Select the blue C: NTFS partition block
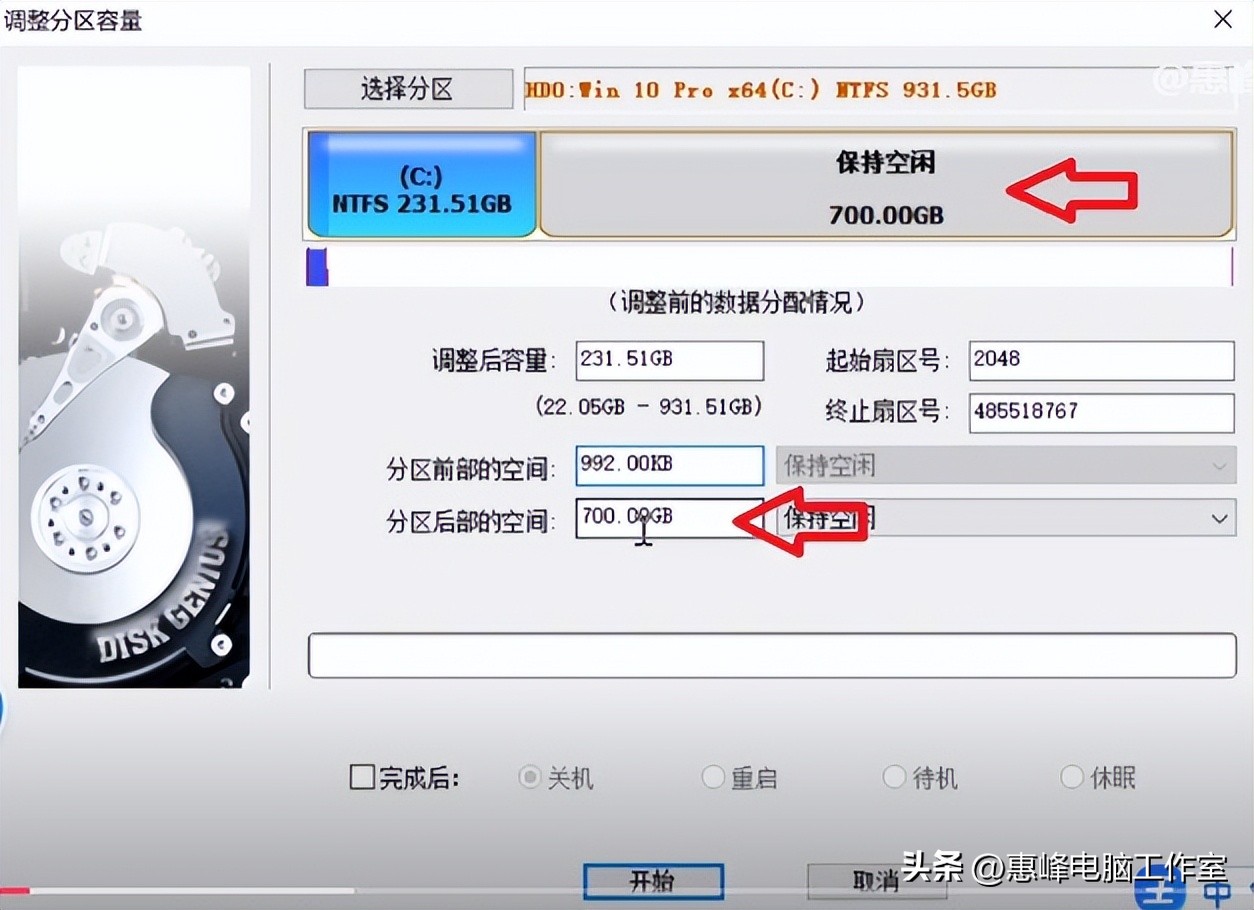 [x=422, y=184]
